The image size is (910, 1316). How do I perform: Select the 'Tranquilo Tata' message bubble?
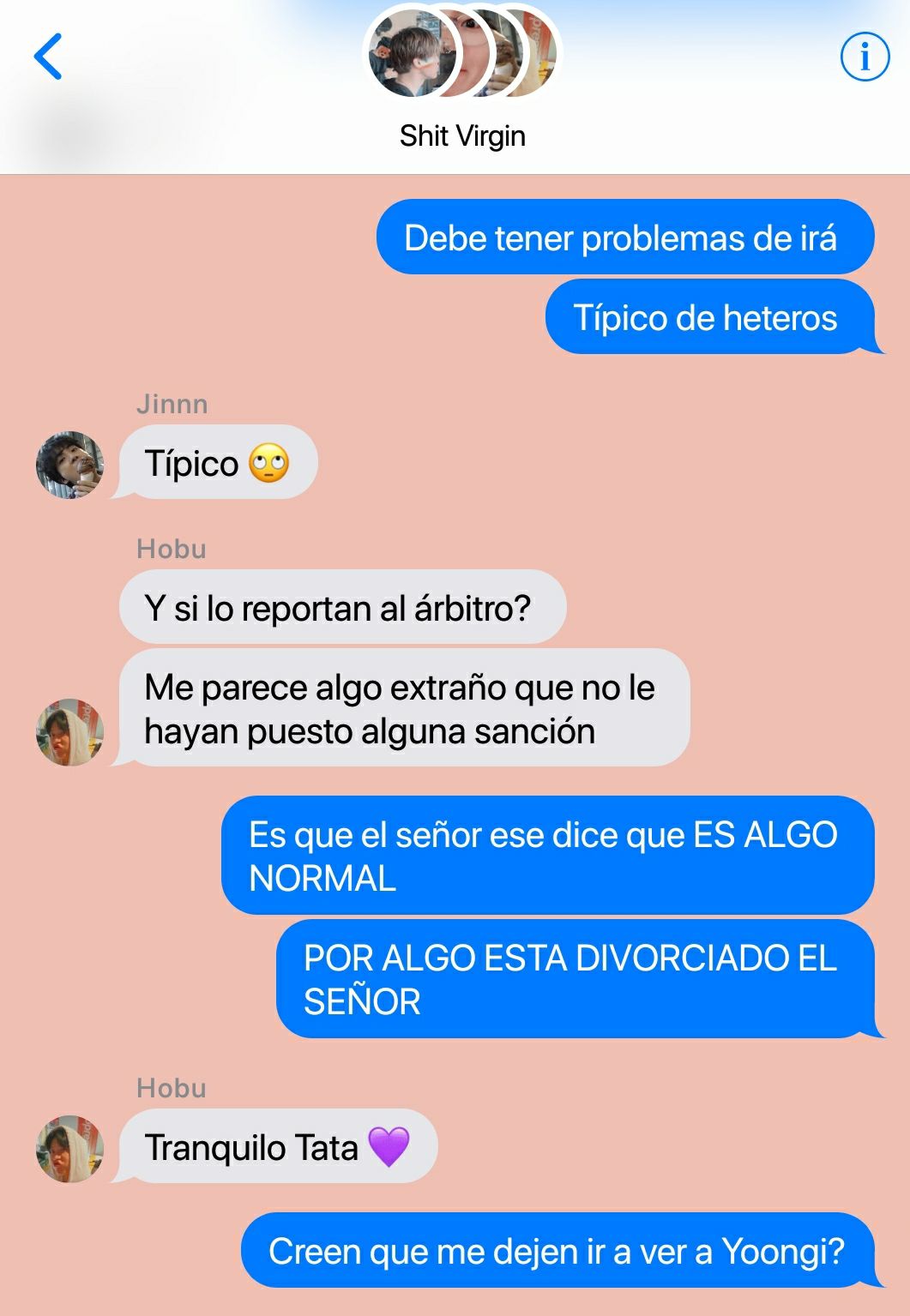278,1146
